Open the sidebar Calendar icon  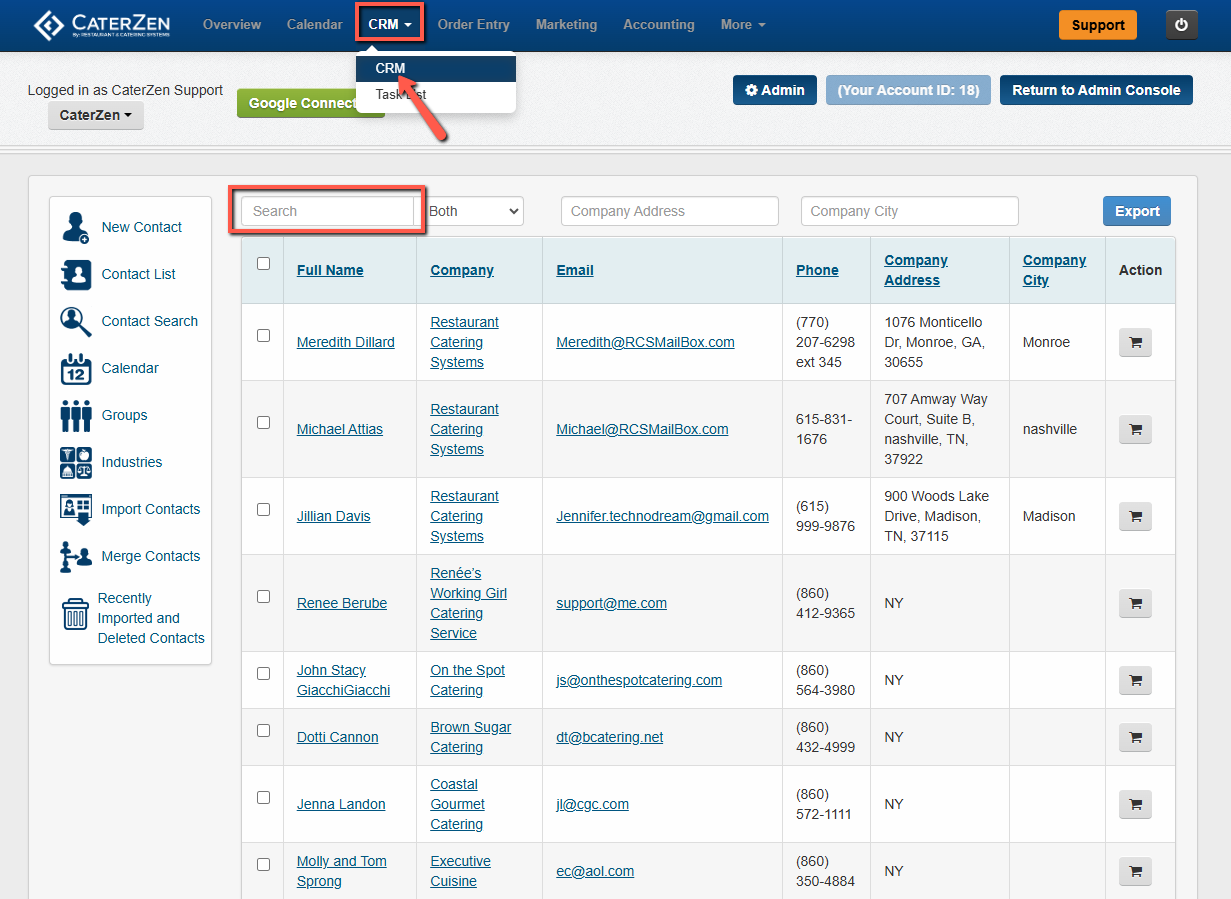point(76,368)
